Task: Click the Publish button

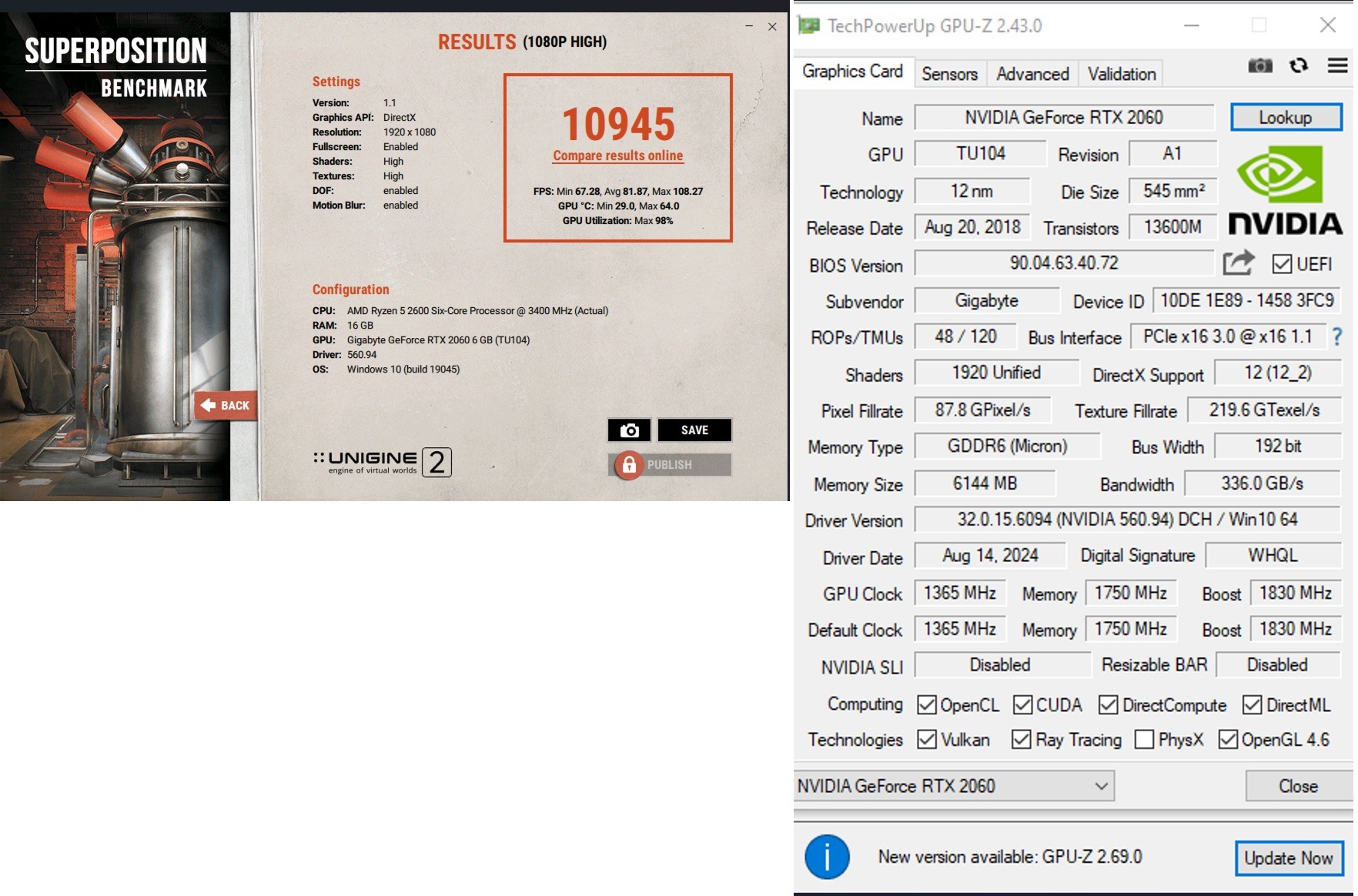Action: pos(670,465)
